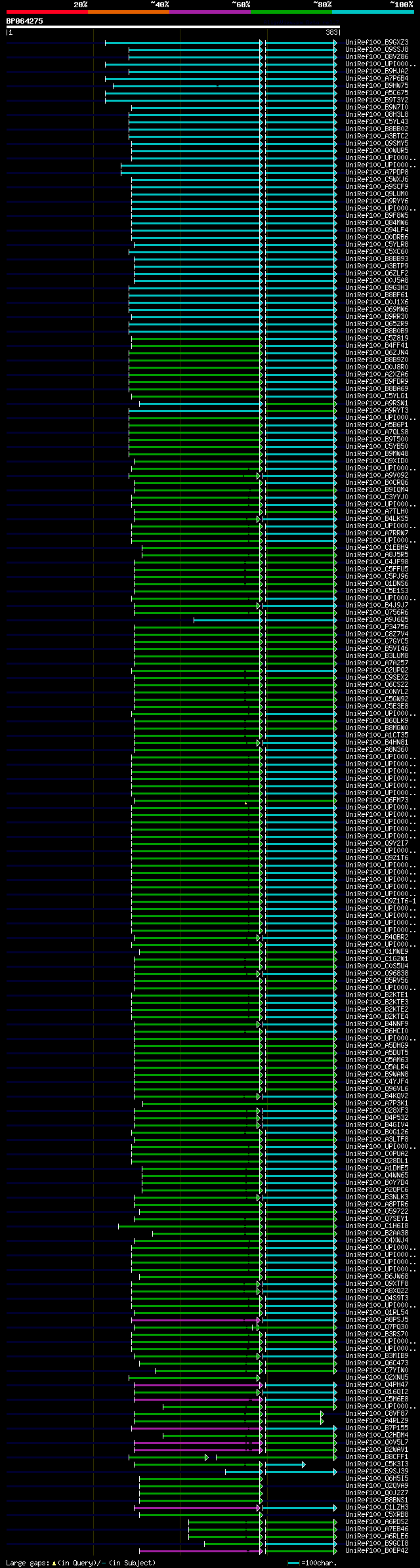The height and width of the screenshot is (1568, 420).
Task: Select hit UniRef100_B9HW75
Action: 377,86
